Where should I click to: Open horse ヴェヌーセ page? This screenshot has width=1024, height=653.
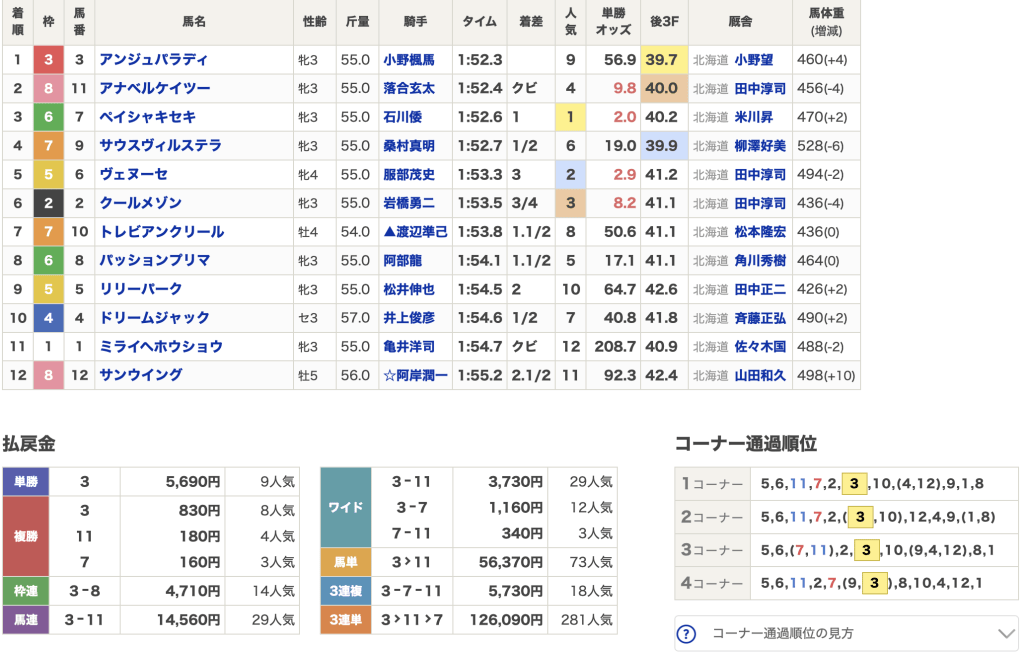coord(134,174)
